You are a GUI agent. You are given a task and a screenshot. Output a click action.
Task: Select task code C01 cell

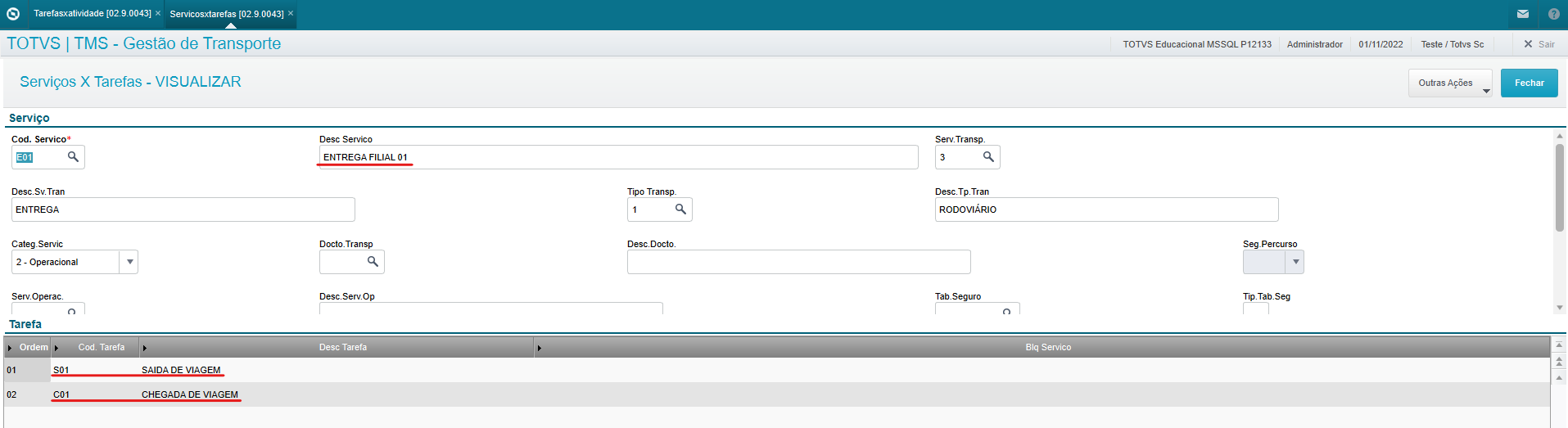(95, 394)
